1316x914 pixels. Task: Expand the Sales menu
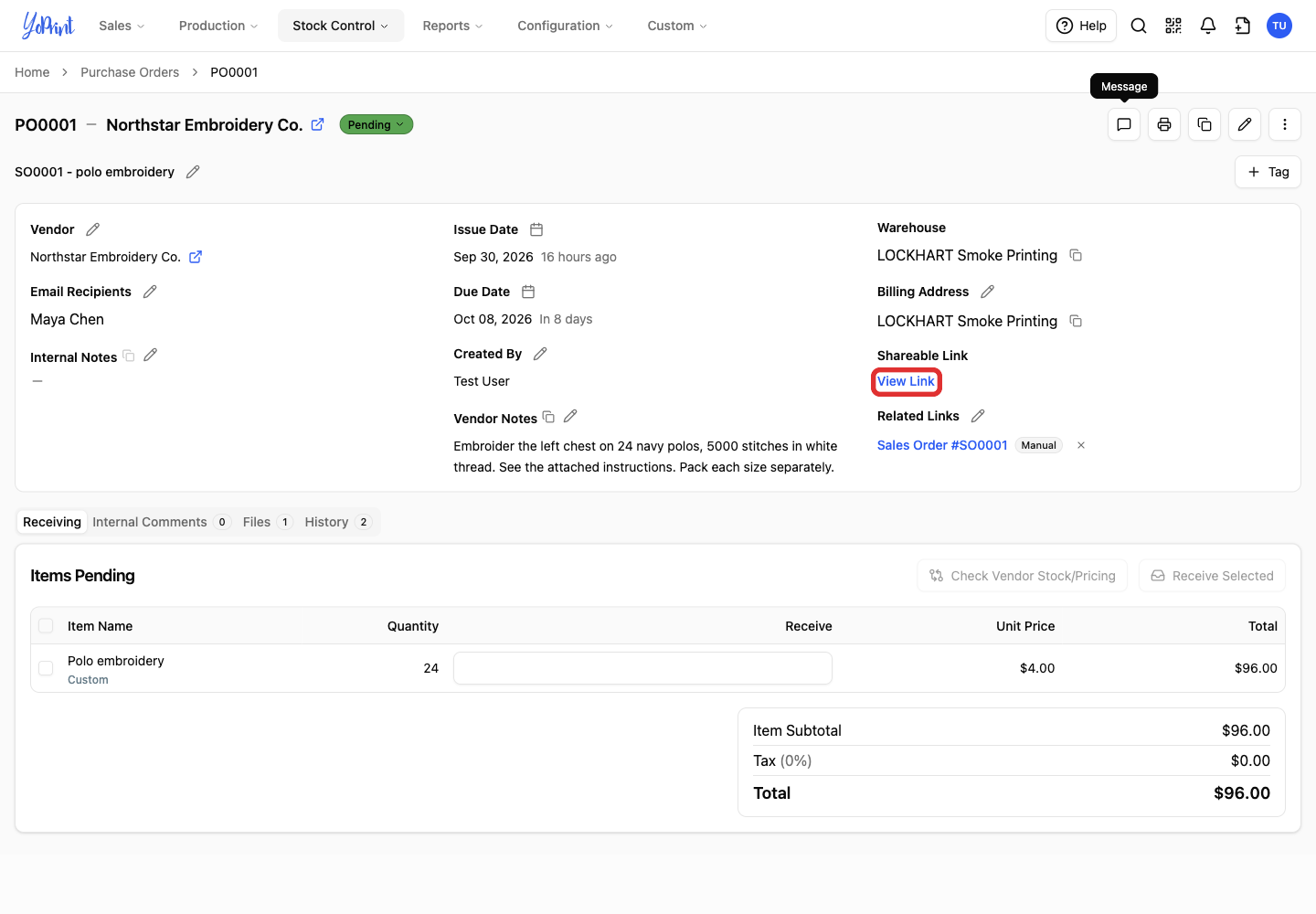[x=122, y=26]
